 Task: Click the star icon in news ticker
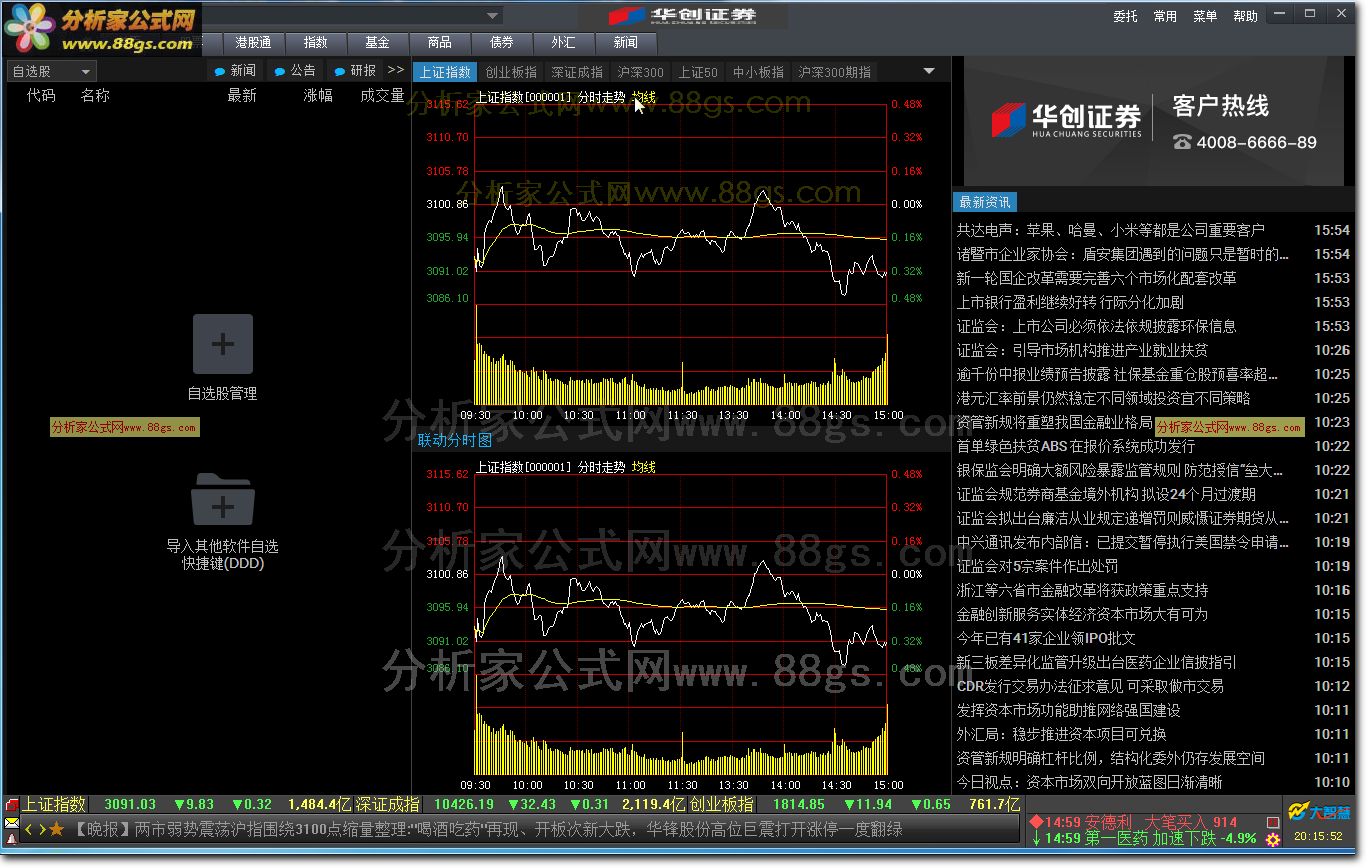tap(57, 829)
